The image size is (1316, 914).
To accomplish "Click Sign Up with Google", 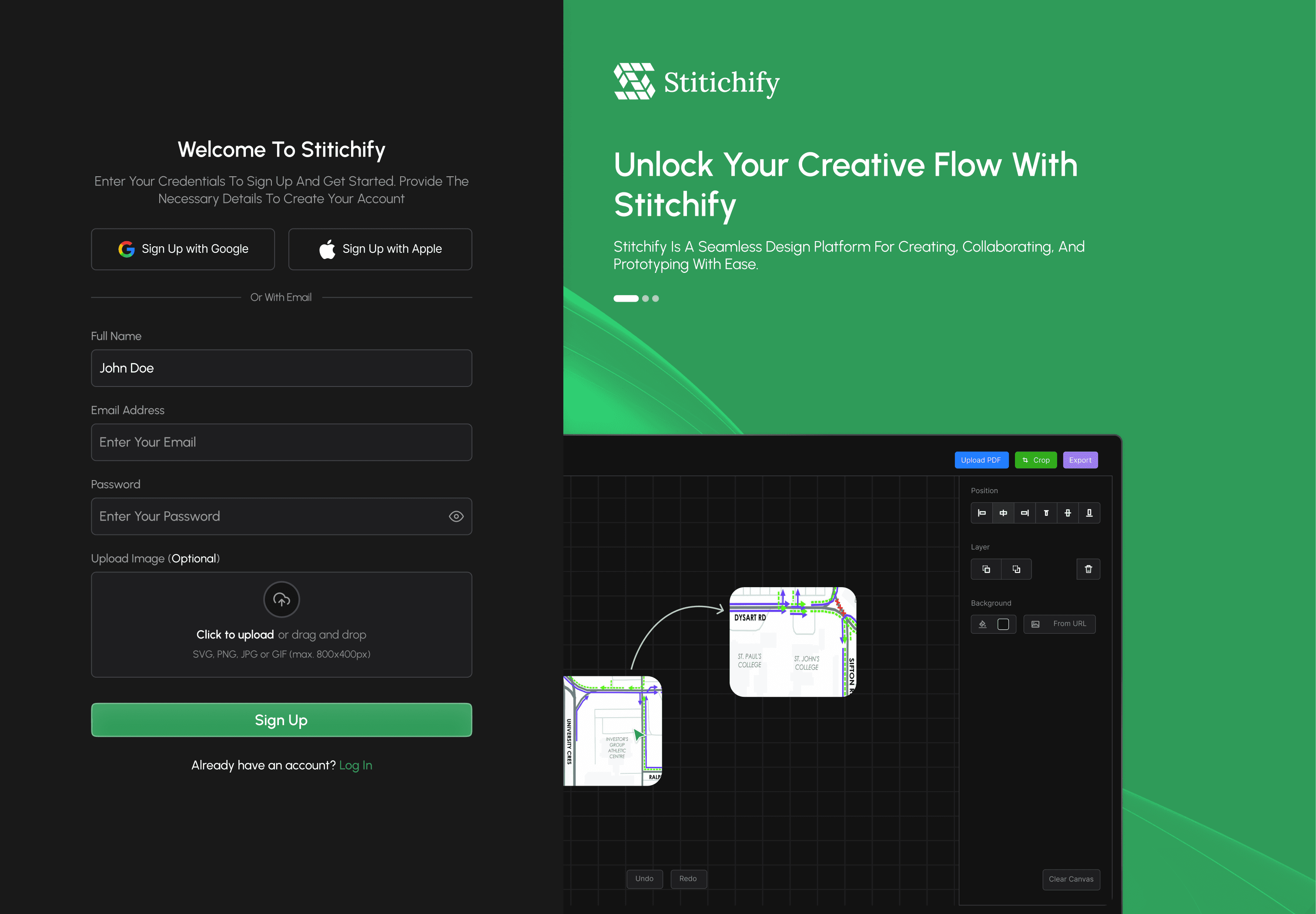I will pyautogui.click(x=183, y=249).
